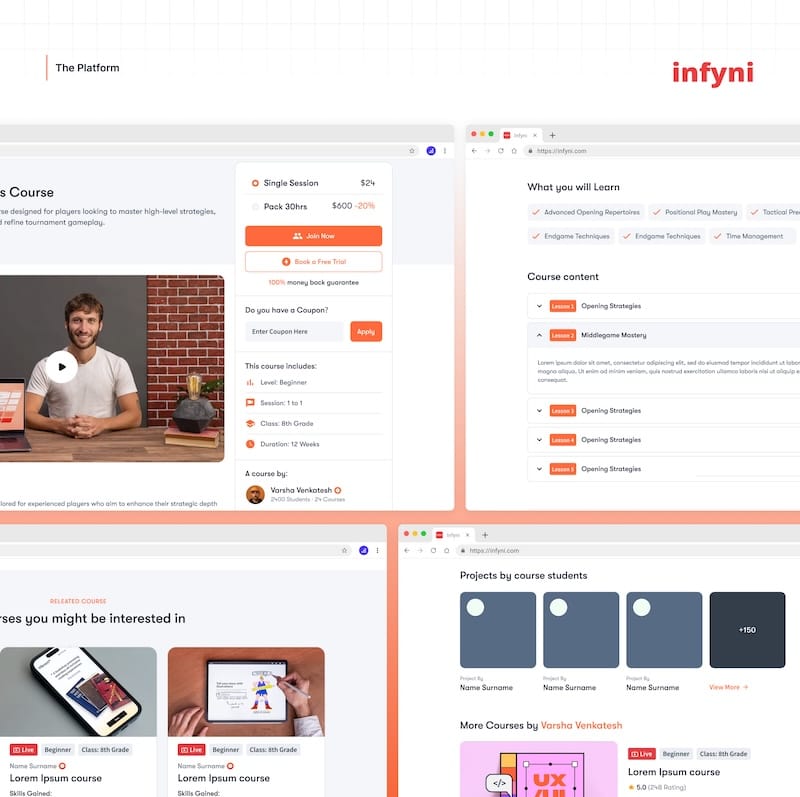Click the Level: Beginner bar chart icon

(x=250, y=382)
